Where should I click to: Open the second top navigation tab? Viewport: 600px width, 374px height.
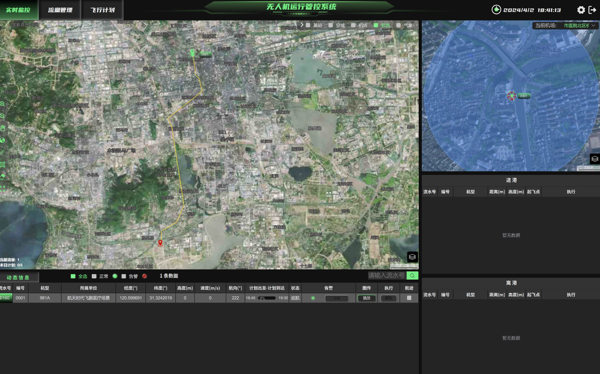60,10
